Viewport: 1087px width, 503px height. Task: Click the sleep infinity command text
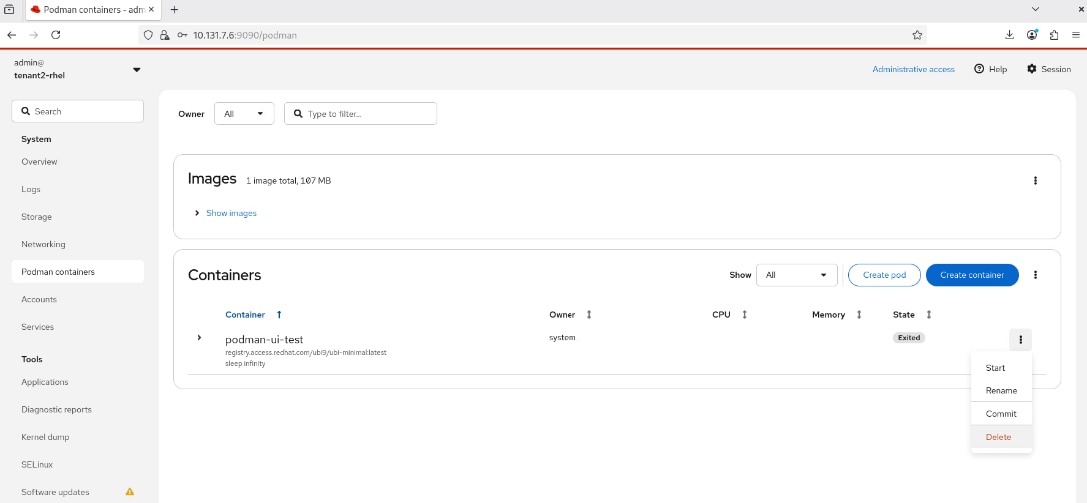[x=245, y=364]
